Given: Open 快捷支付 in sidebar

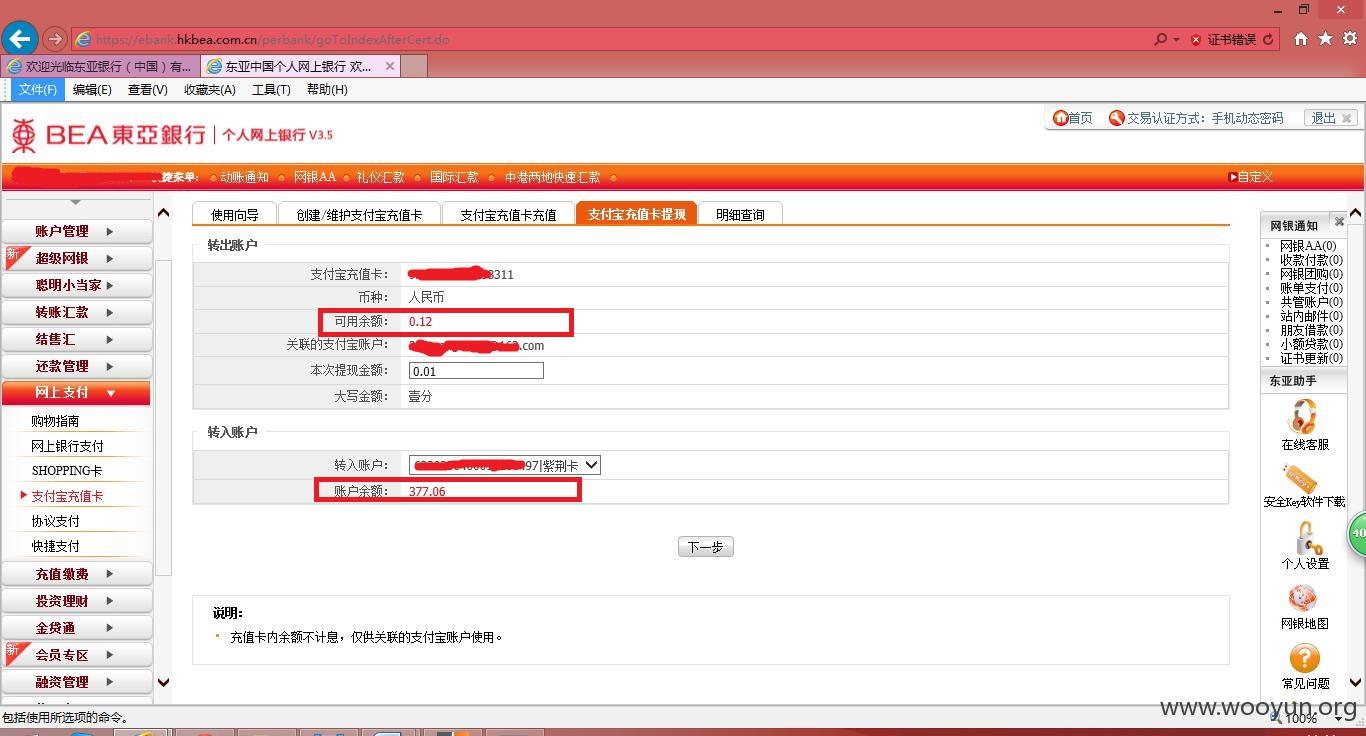Looking at the screenshot, I should (55, 546).
